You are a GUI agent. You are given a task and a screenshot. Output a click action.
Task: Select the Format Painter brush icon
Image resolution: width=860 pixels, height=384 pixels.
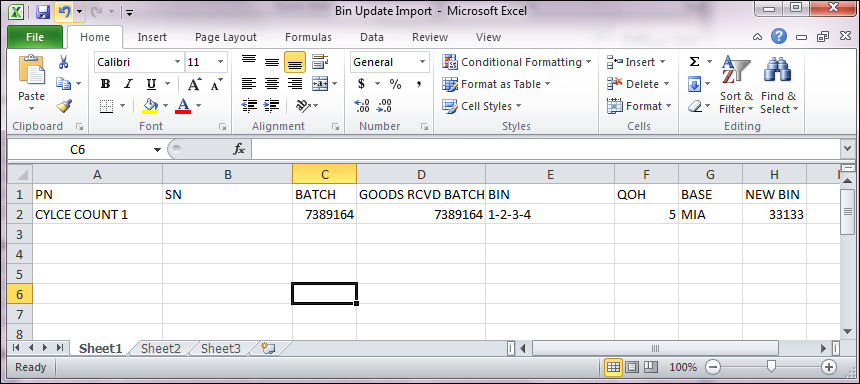[64, 106]
